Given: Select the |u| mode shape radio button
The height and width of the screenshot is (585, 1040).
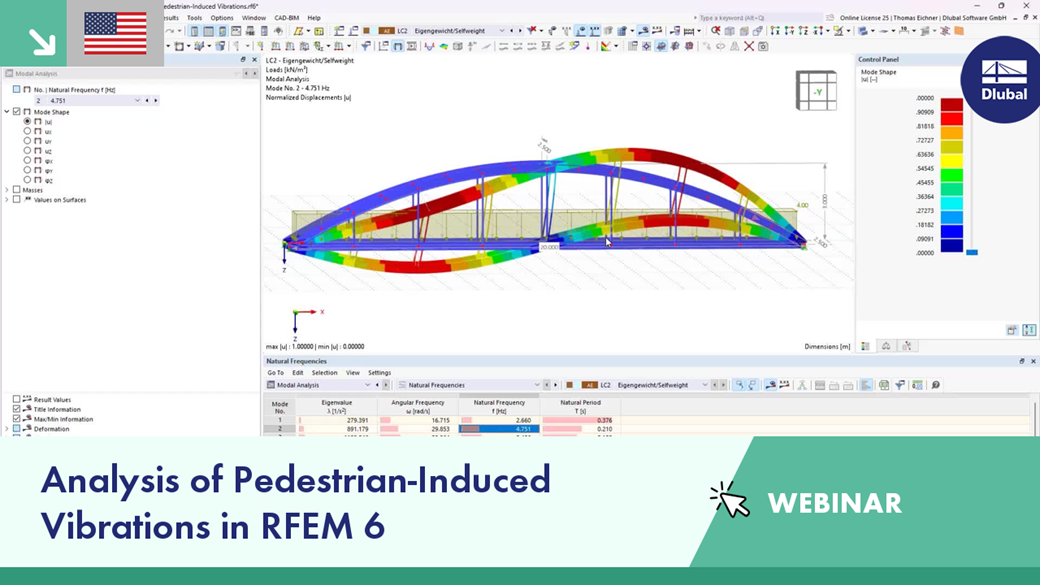Looking at the screenshot, I should tap(27, 121).
